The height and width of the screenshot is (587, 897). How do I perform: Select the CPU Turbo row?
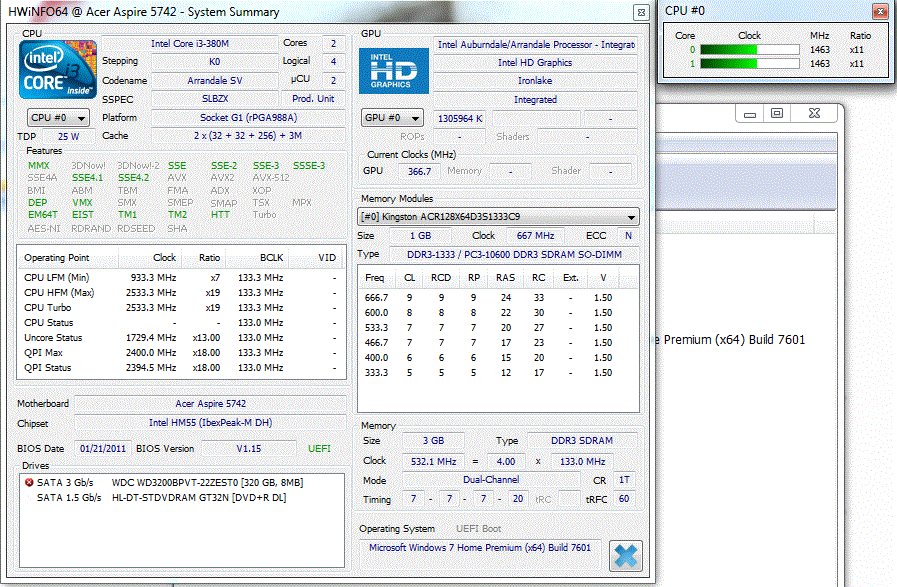click(x=181, y=307)
